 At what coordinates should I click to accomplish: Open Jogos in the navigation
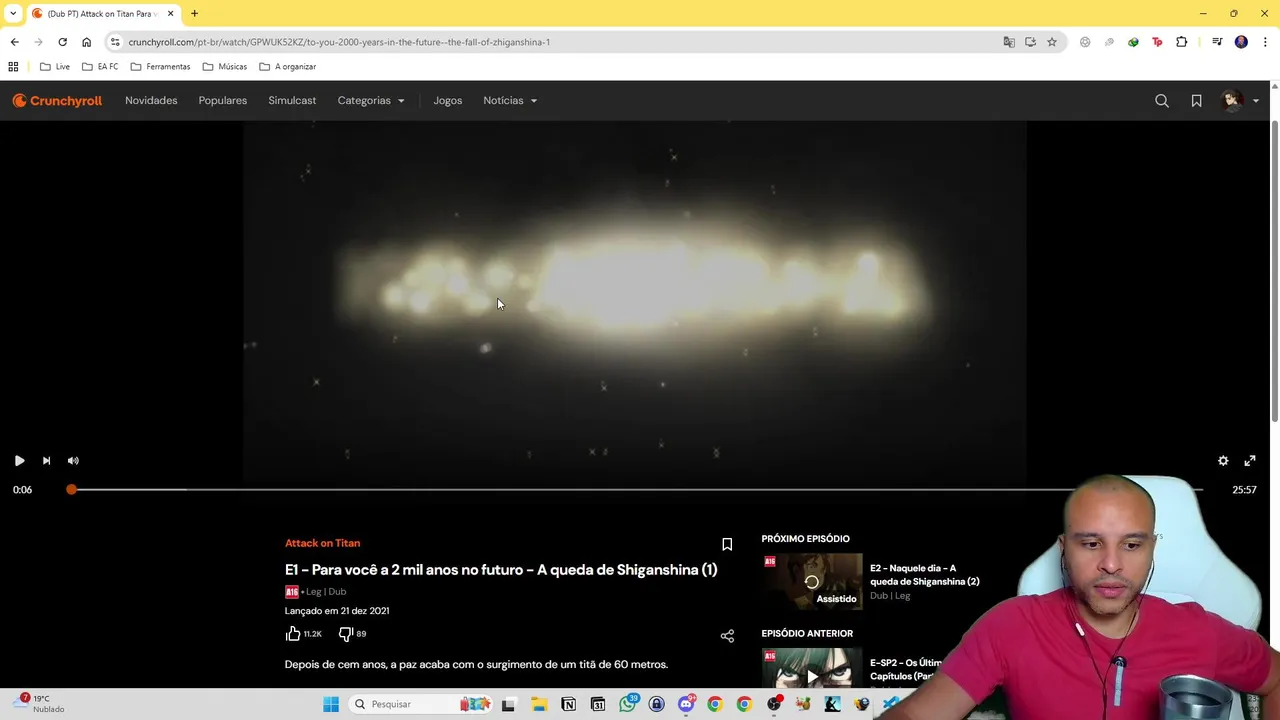(448, 101)
